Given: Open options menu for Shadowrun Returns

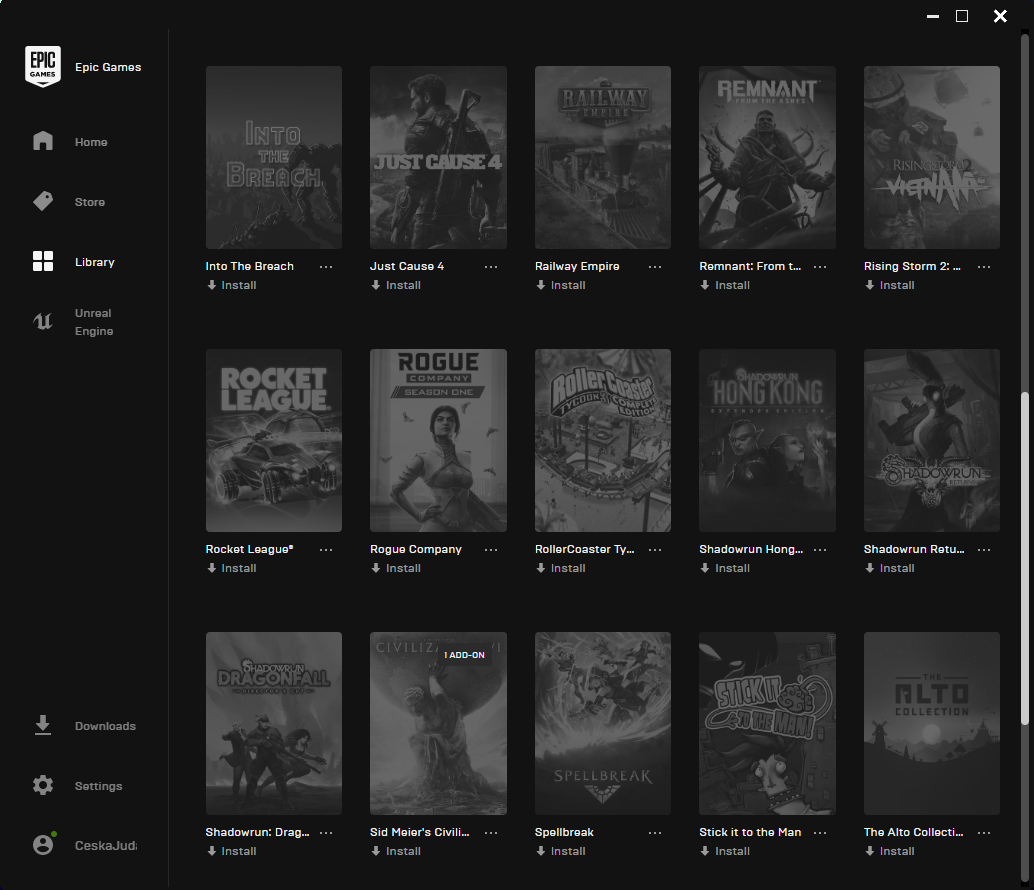Looking at the screenshot, I should [x=984, y=550].
